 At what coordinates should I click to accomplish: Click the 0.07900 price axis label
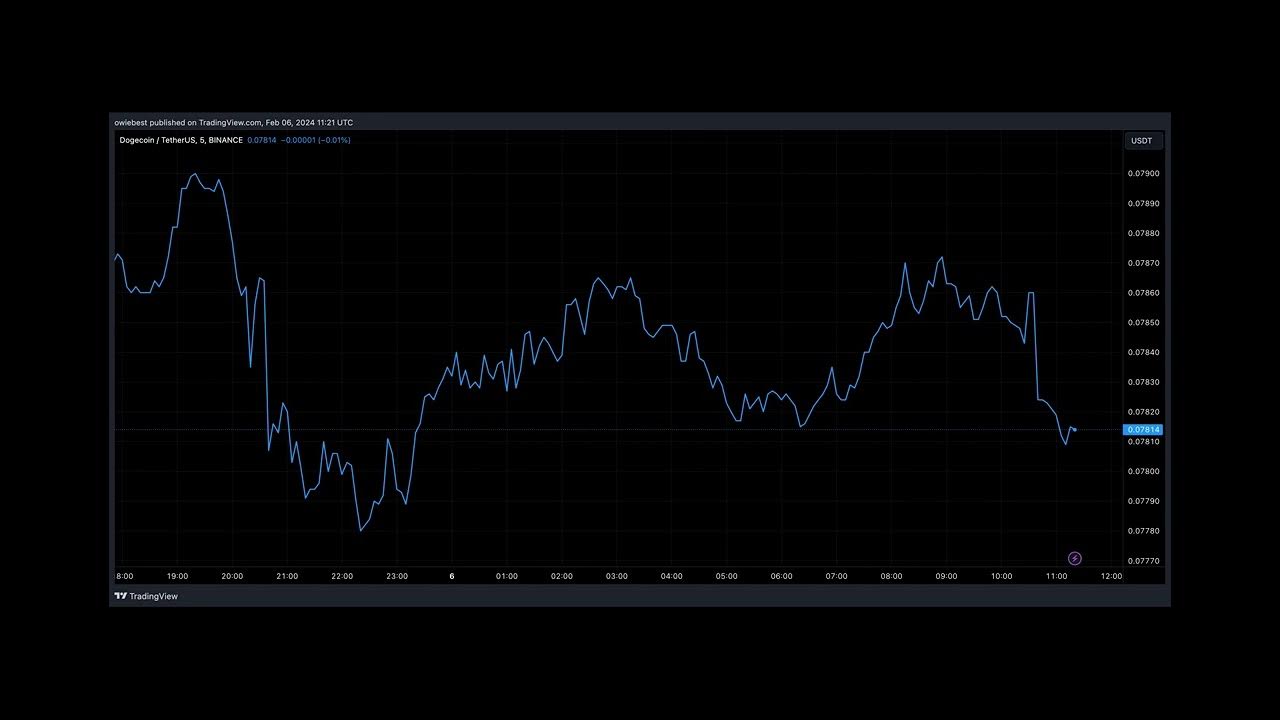[x=1144, y=174]
